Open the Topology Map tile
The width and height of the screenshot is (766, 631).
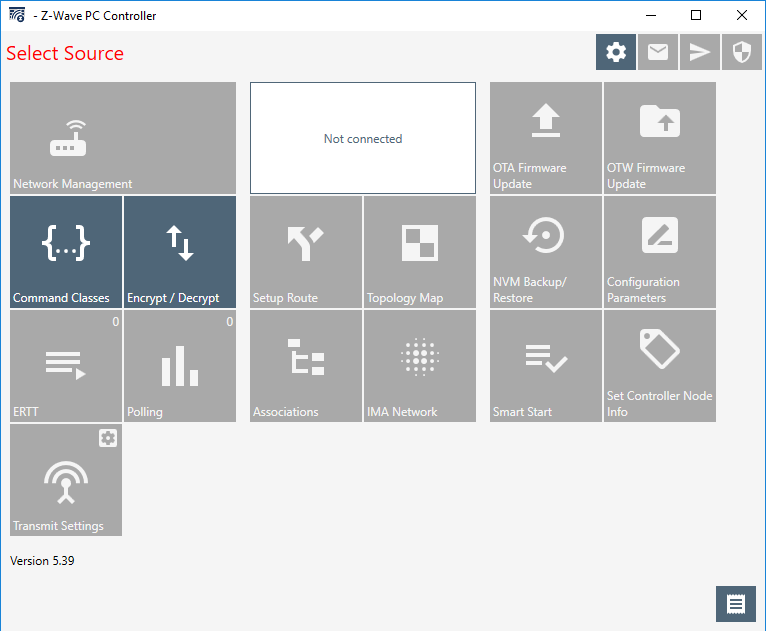(x=420, y=252)
